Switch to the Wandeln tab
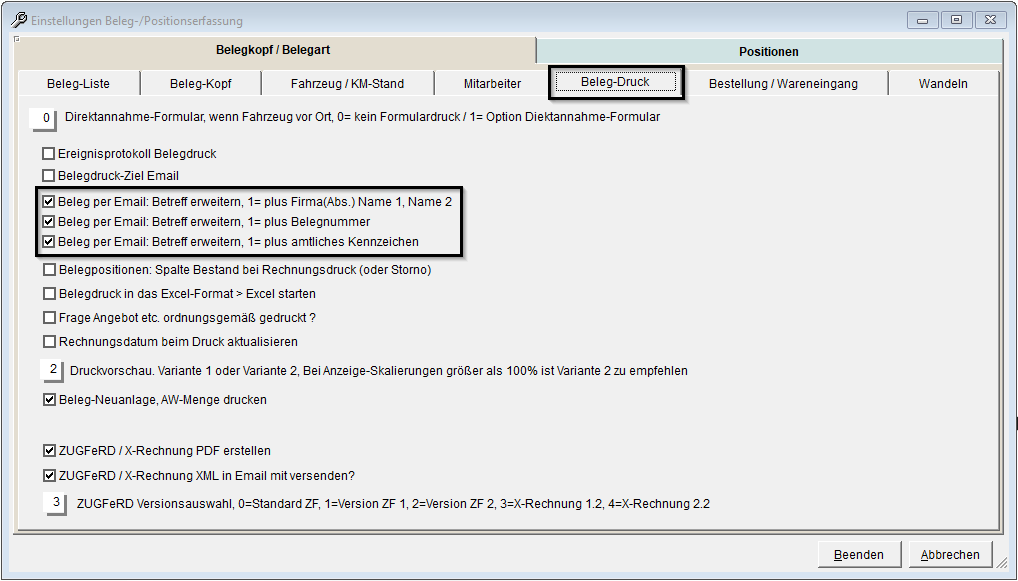1018x581 pixels. (943, 84)
